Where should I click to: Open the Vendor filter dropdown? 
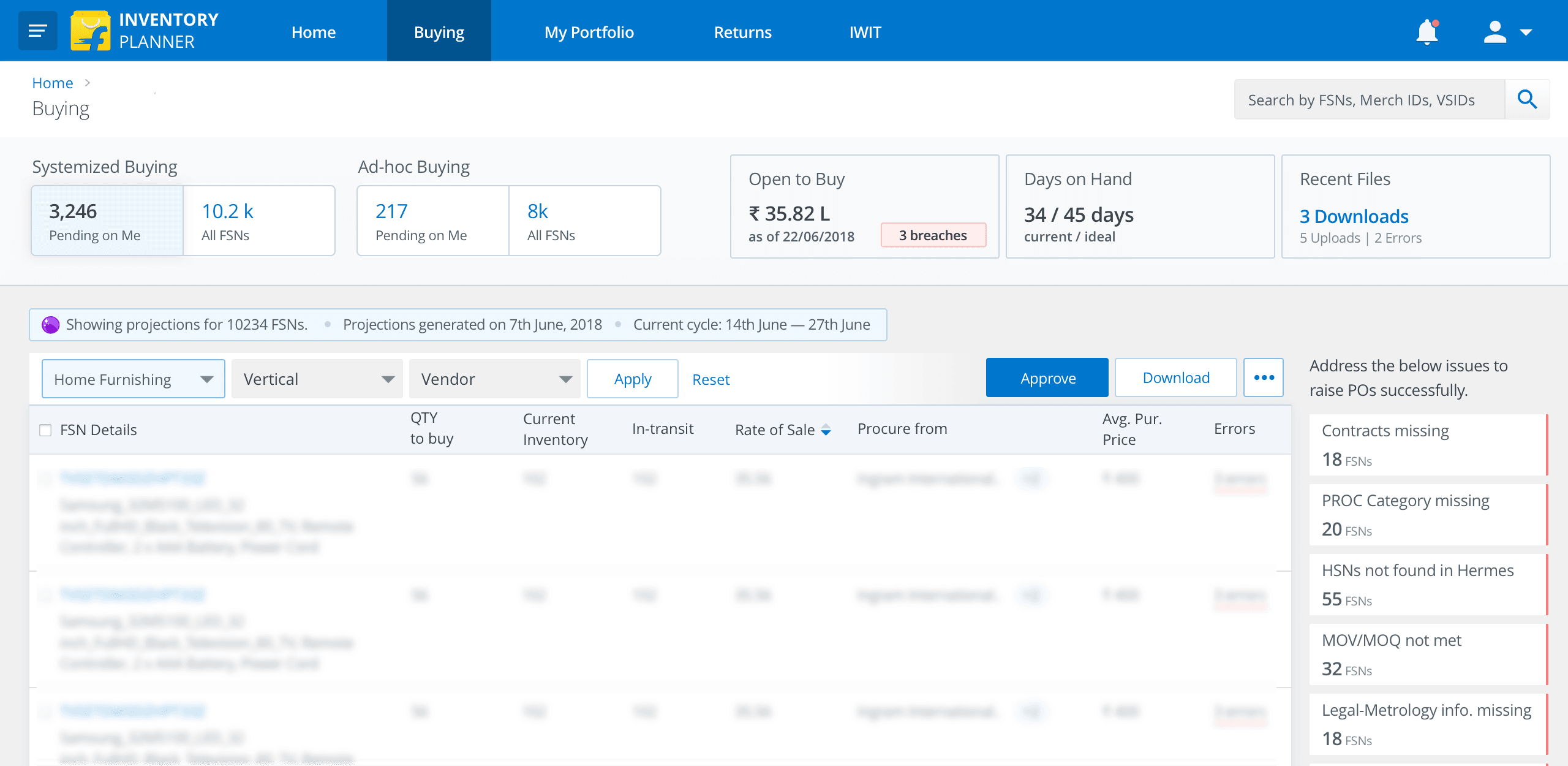pyautogui.click(x=495, y=379)
